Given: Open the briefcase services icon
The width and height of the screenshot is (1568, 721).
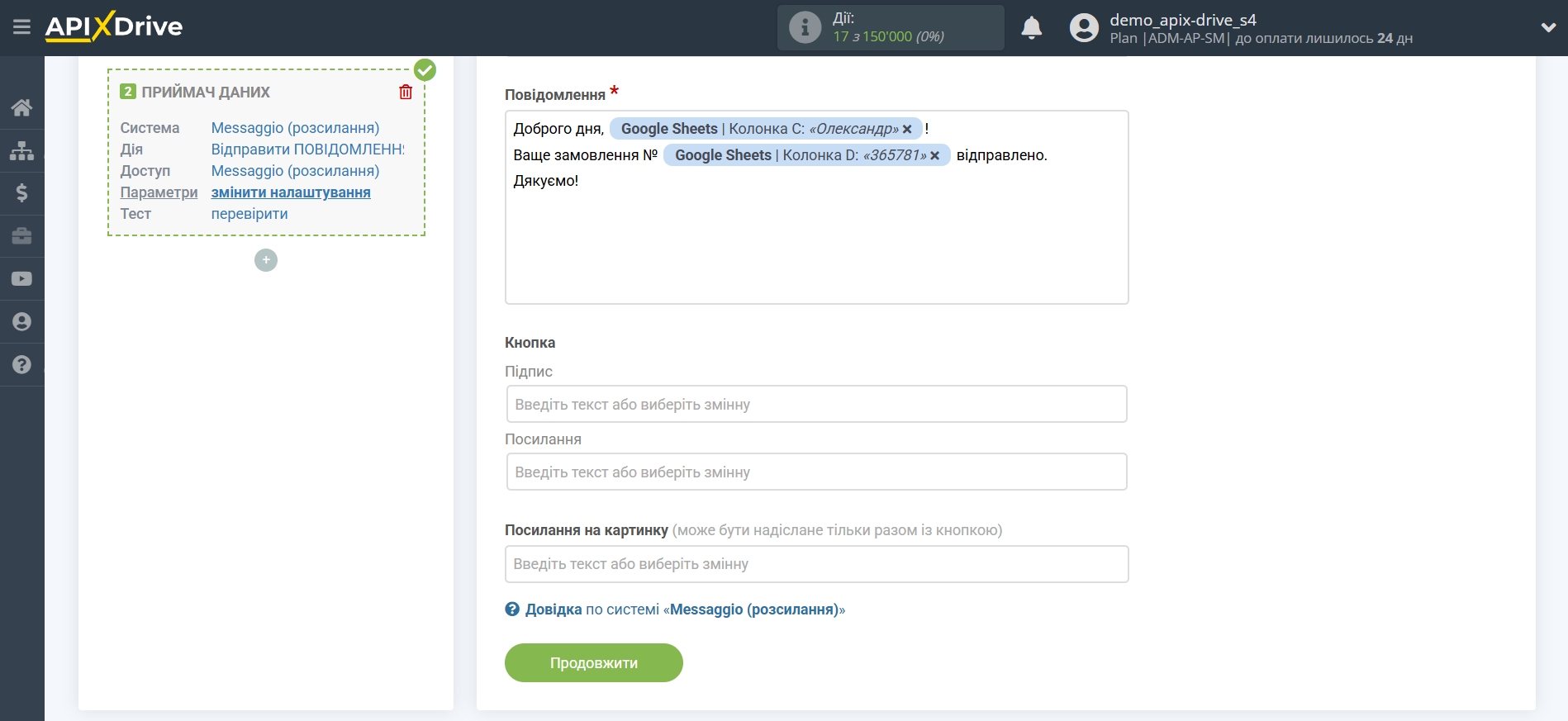Looking at the screenshot, I should pos(22,236).
